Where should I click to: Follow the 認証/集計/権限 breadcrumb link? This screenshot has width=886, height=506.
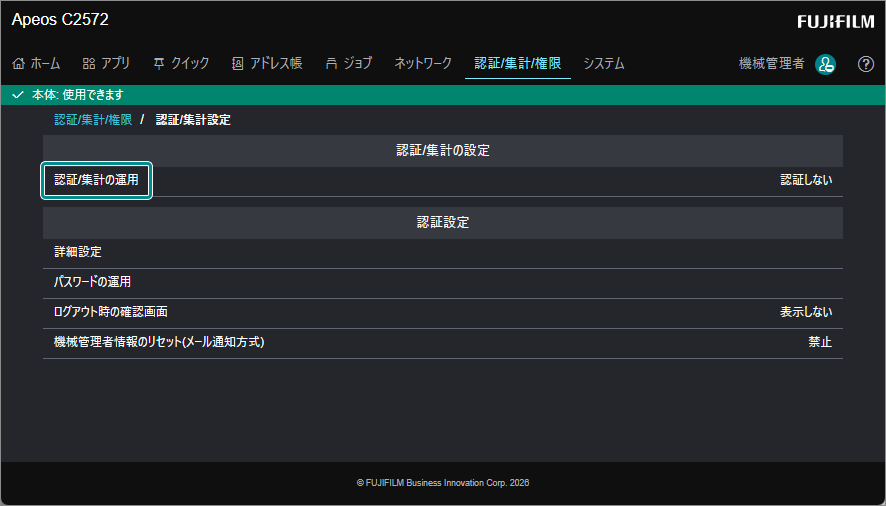(x=93, y=120)
